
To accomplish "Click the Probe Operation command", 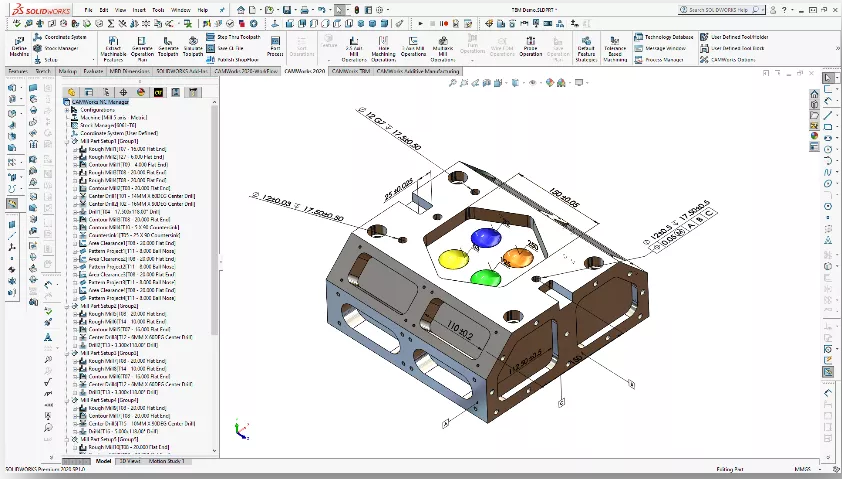I will click(531, 47).
